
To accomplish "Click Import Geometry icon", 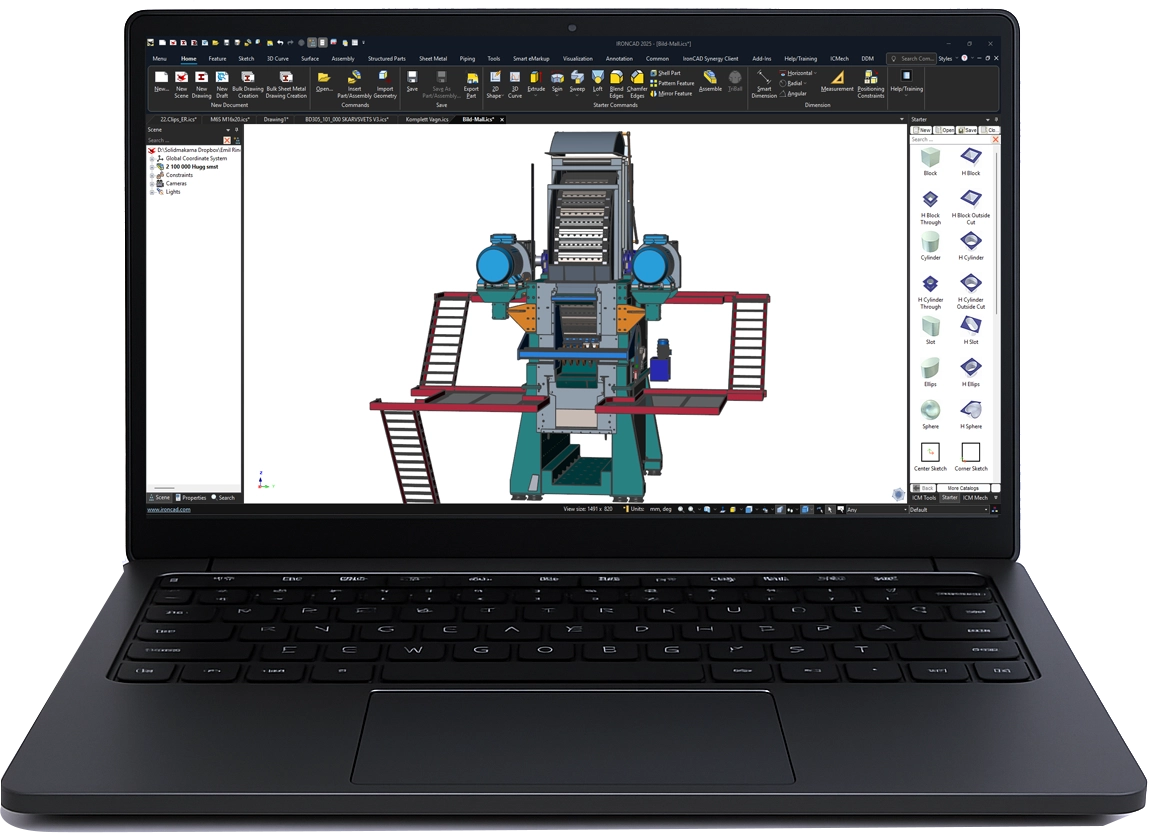I will tap(385, 77).
